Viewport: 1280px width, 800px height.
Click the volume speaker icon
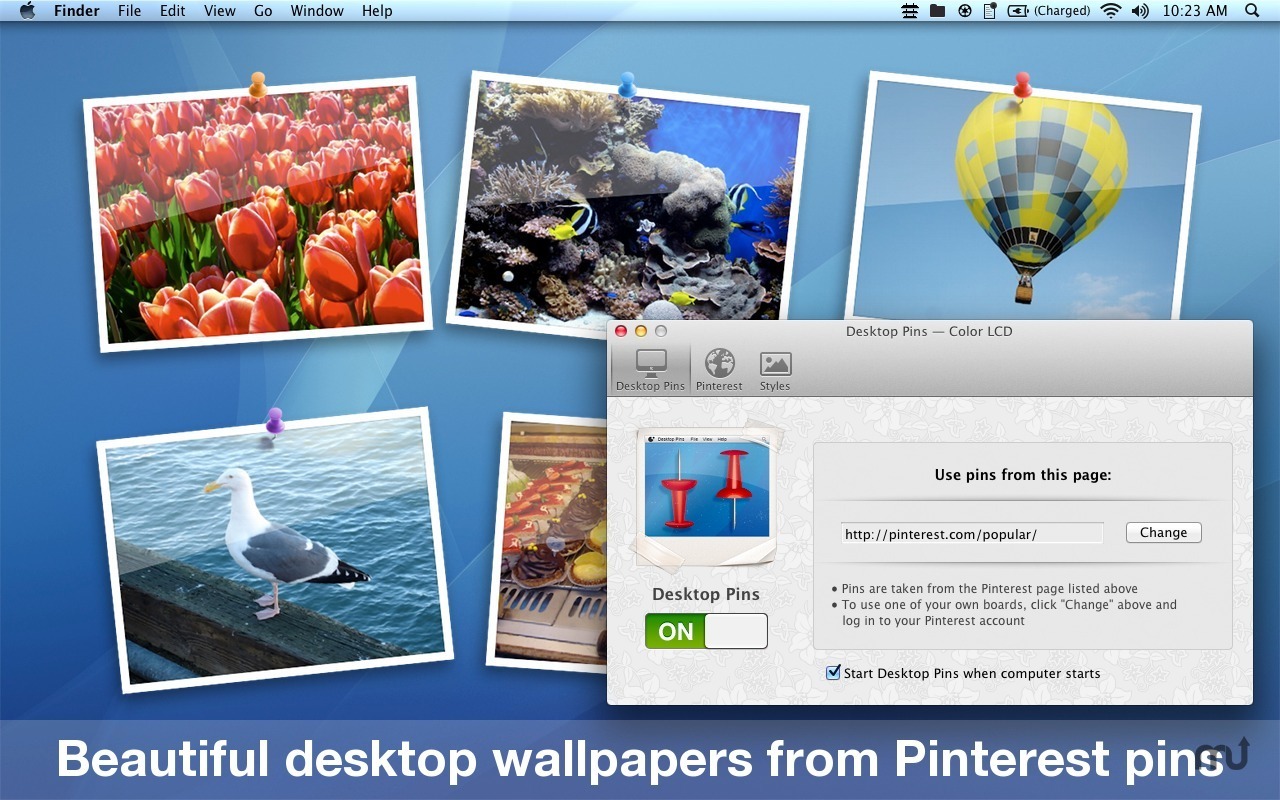tap(1140, 11)
